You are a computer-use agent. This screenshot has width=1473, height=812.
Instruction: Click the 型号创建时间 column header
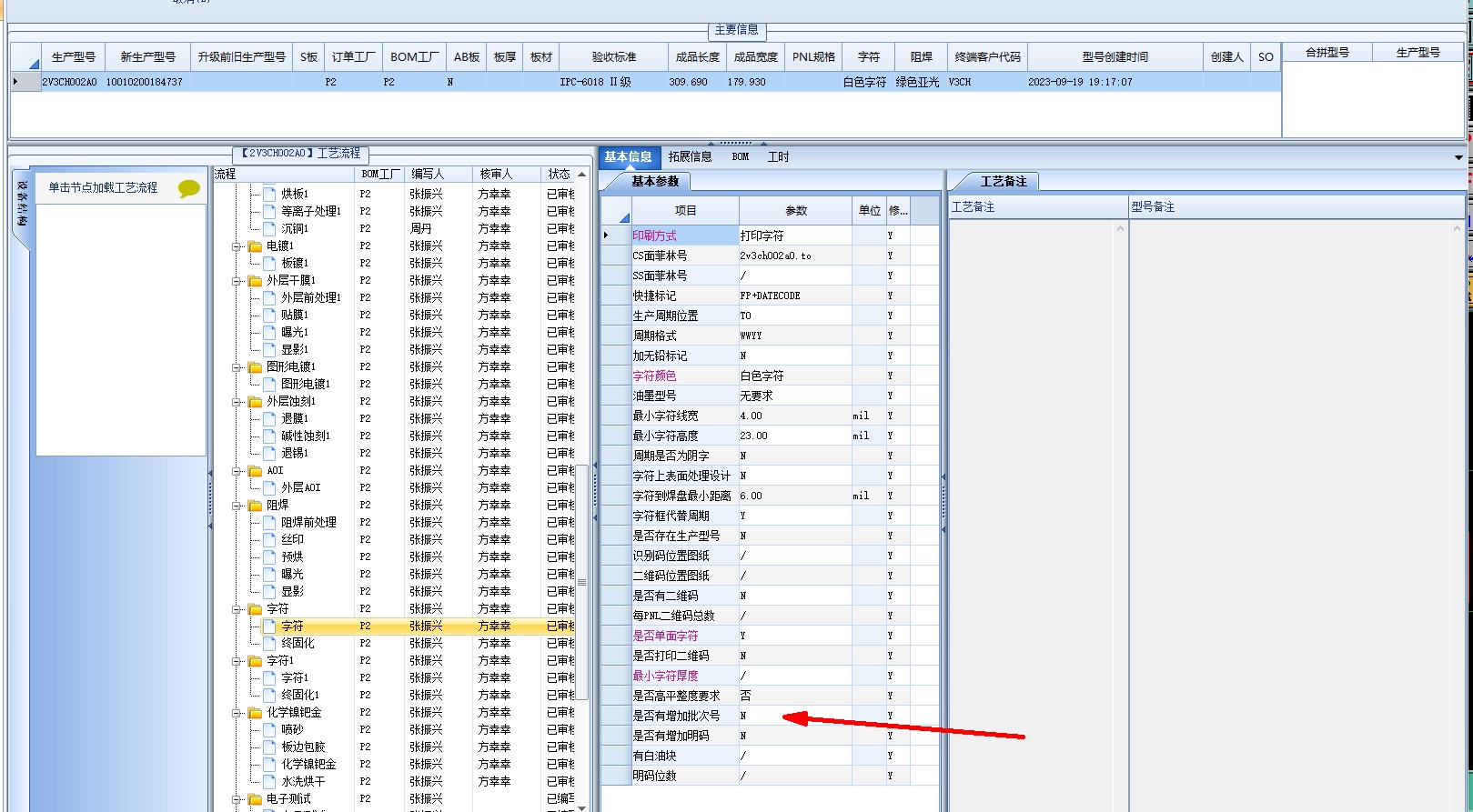point(1115,56)
